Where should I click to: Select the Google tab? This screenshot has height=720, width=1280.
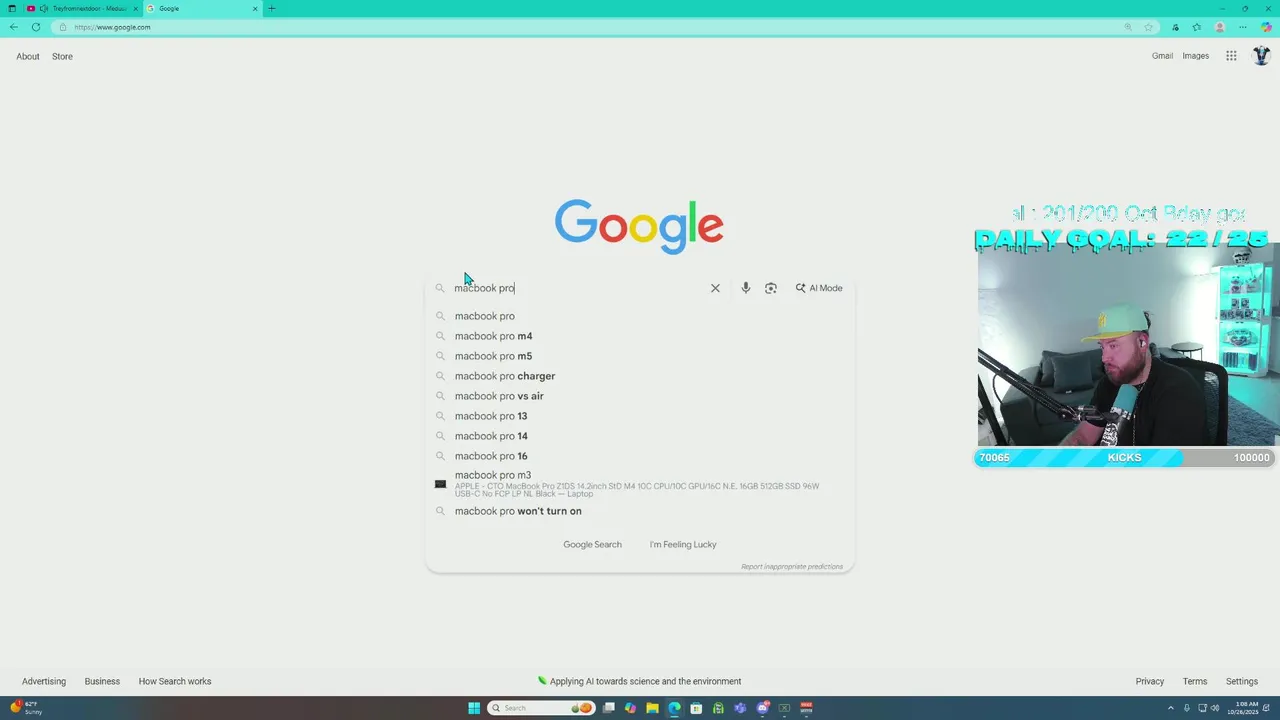[202, 8]
